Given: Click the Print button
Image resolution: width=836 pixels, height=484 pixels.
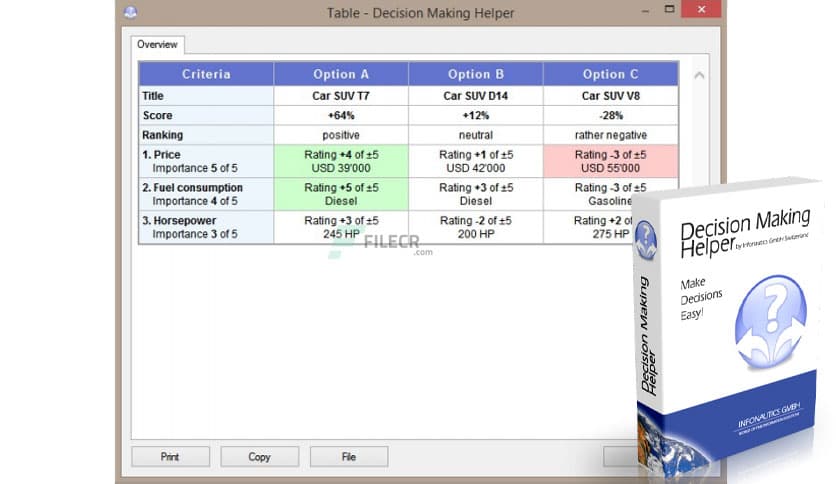Looking at the screenshot, I should 170,457.
